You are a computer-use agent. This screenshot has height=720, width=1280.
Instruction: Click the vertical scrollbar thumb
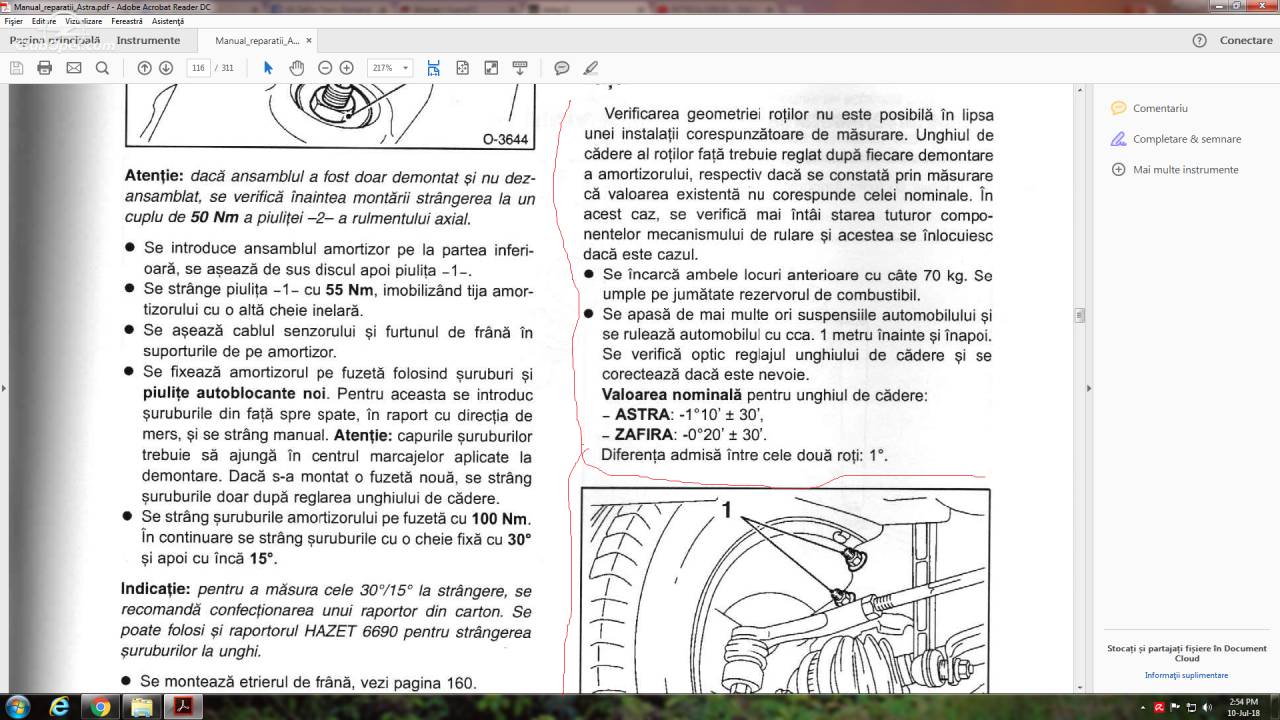click(x=1079, y=316)
